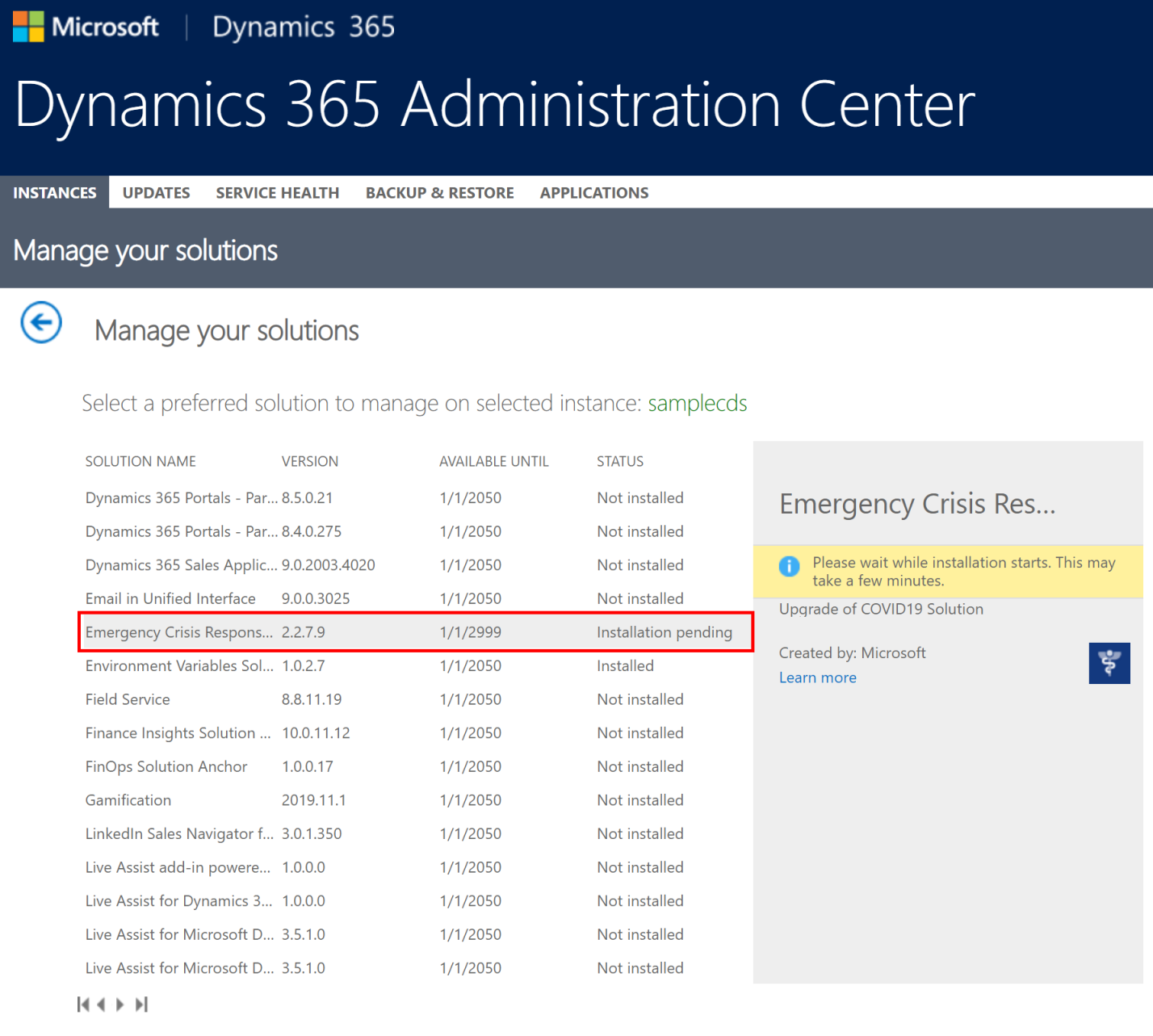Select the Gamification solution row
The image size is (1153, 1036).
(x=416, y=800)
